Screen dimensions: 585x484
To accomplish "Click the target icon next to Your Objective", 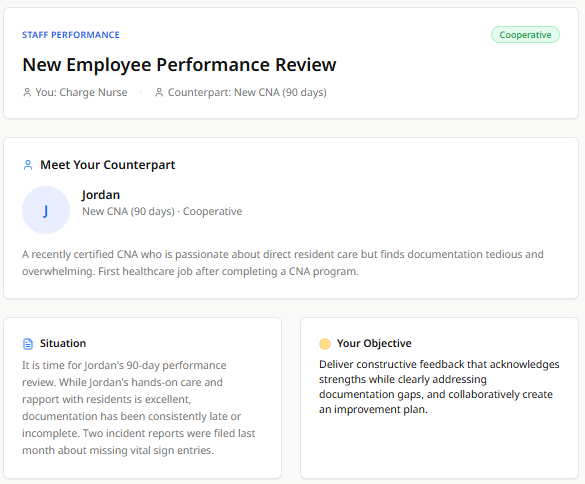I will (325, 344).
